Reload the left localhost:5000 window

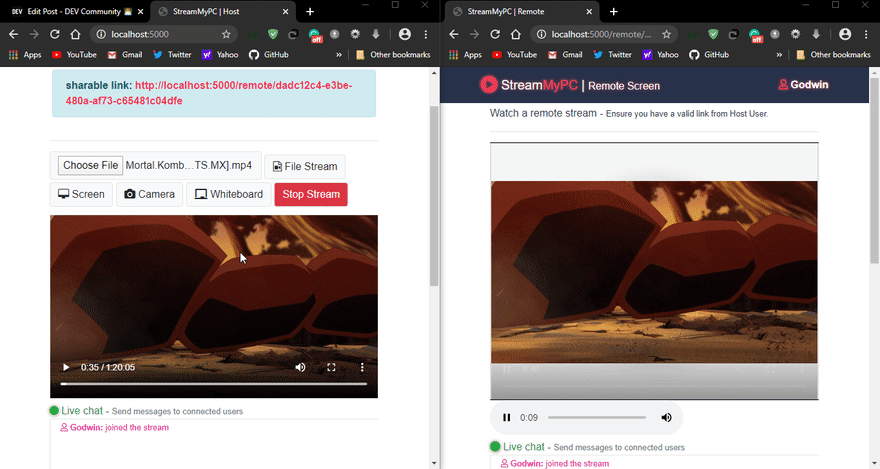pyautogui.click(x=54, y=34)
